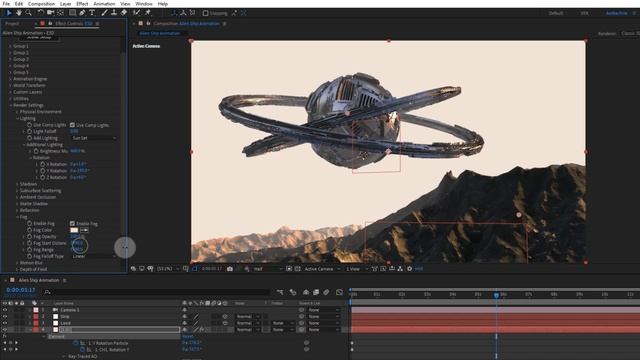Open the Effect menu
640x360 pixels.
click(x=82, y=4)
